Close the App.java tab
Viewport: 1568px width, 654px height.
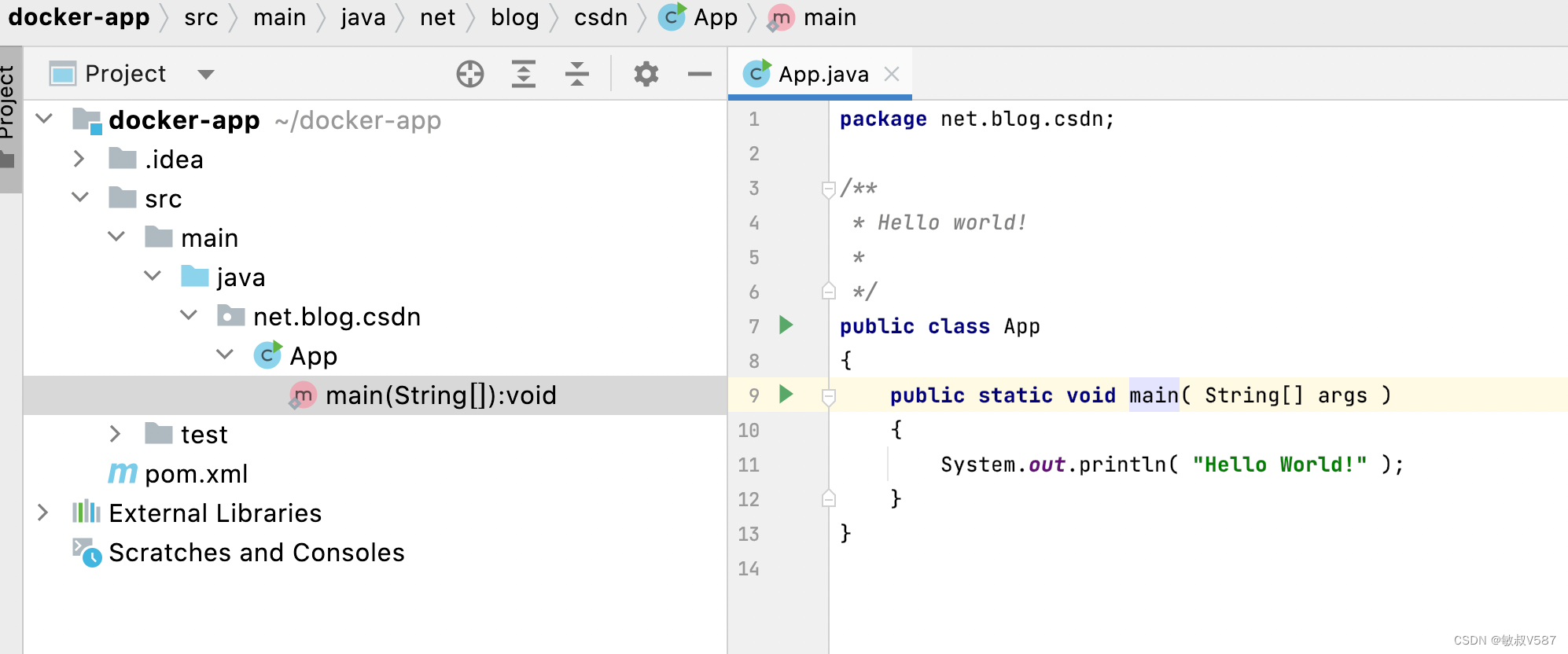[892, 74]
